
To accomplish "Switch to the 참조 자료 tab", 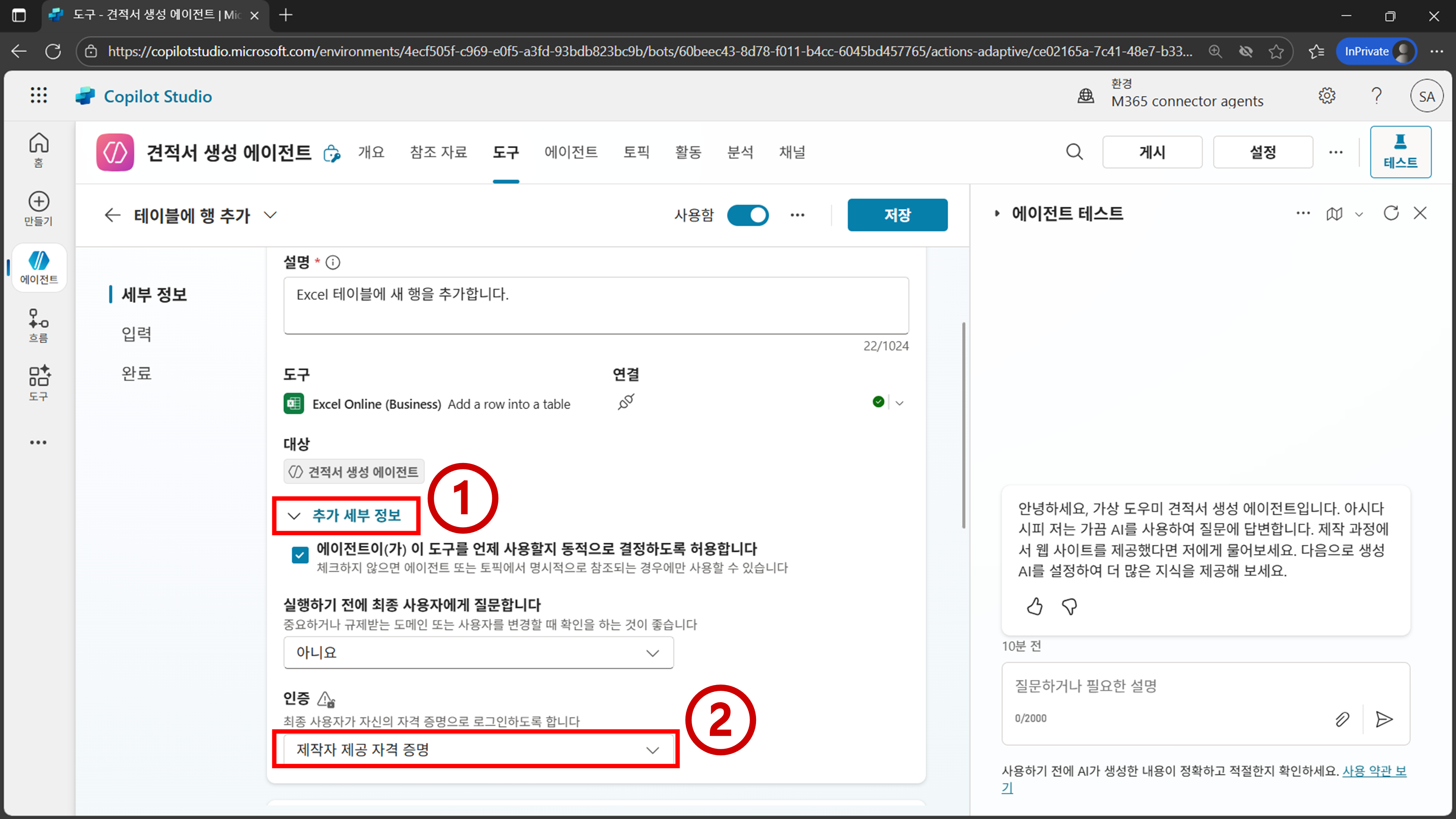I will pos(438,152).
